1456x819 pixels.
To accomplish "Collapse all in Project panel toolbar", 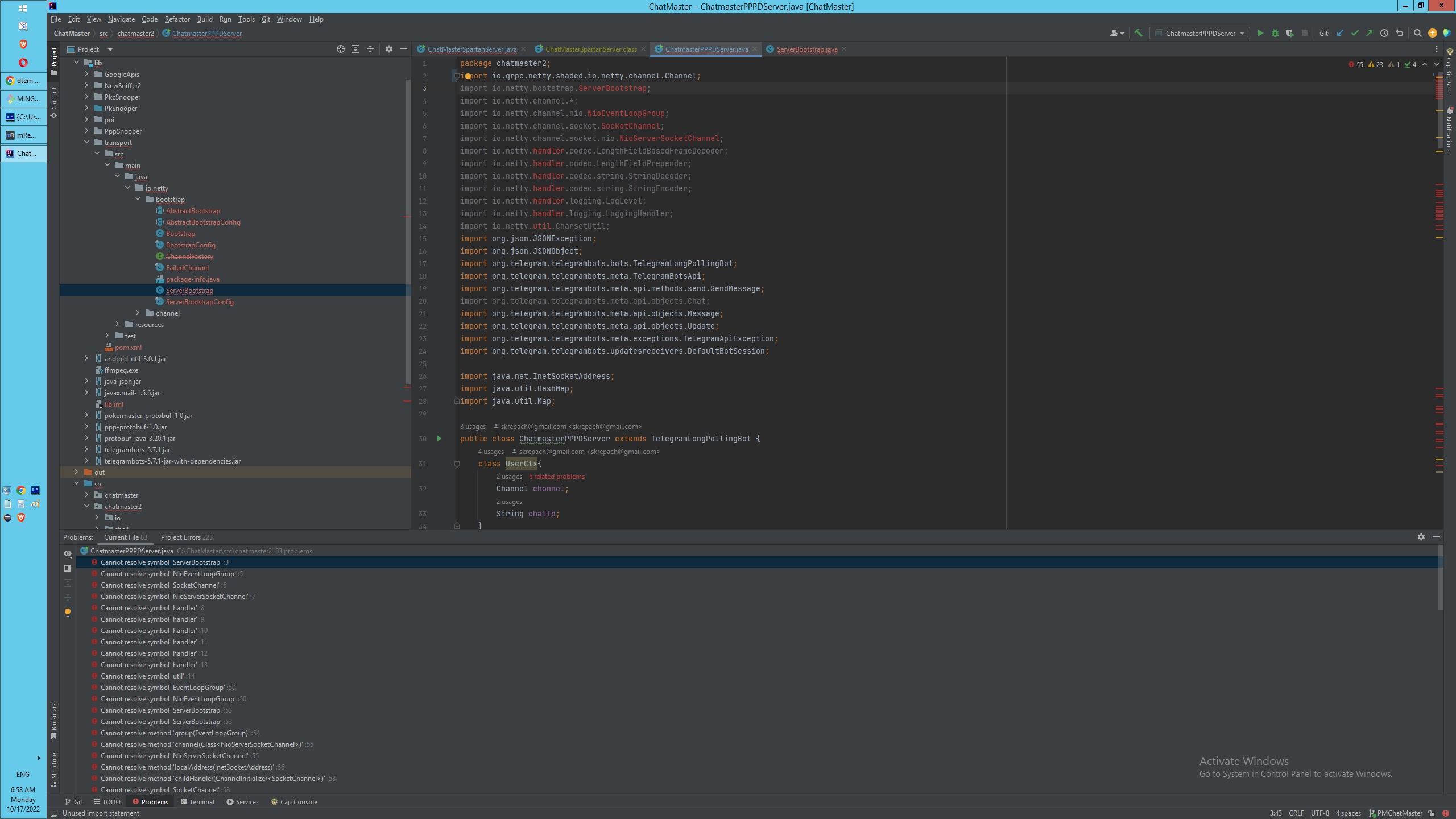I will pos(370,49).
